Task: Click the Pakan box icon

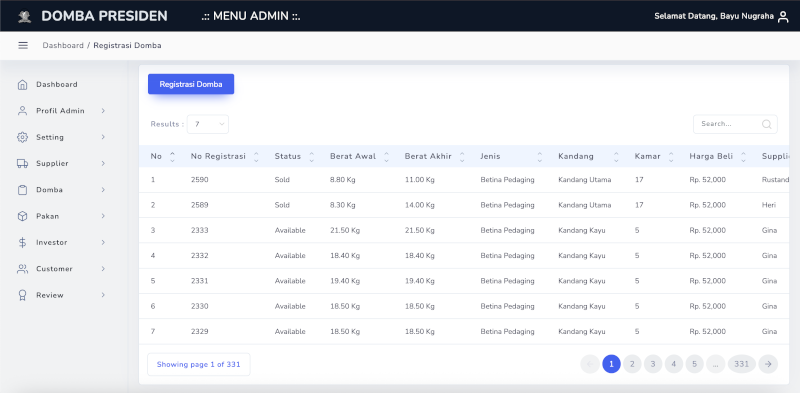Action: tap(22, 216)
